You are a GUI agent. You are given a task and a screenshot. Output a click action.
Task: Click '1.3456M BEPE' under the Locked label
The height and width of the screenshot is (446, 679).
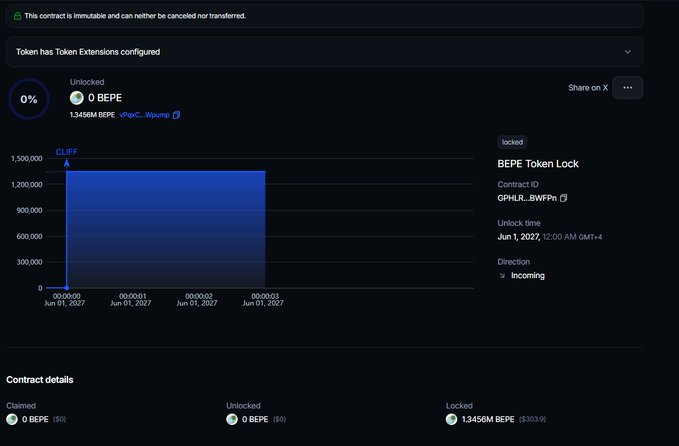[x=488, y=419]
